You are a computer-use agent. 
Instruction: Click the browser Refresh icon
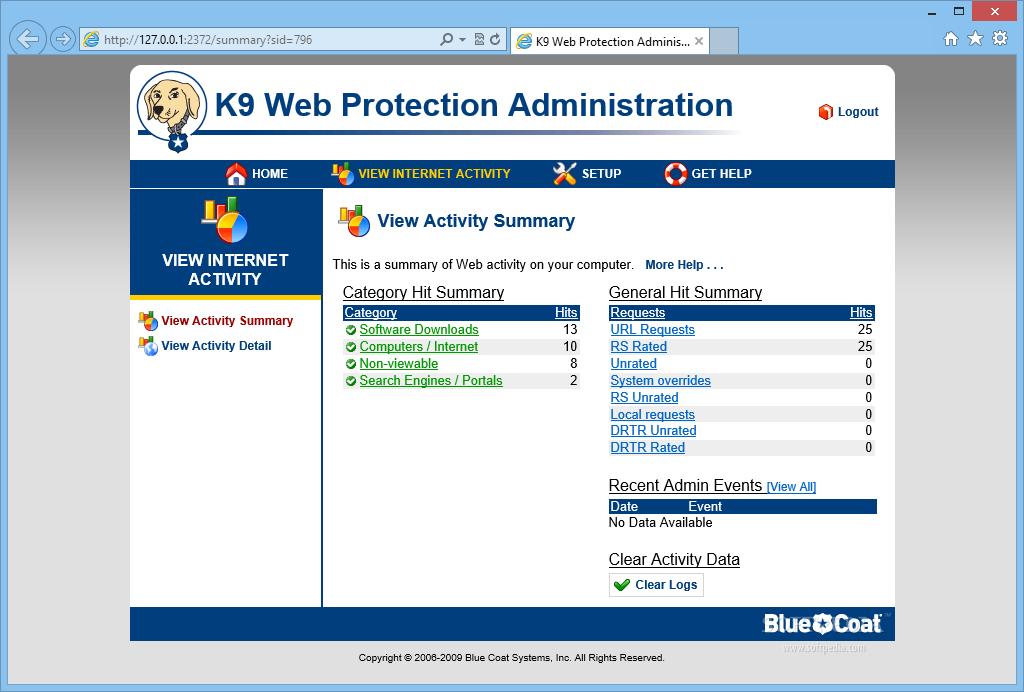click(x=495, y=39)
